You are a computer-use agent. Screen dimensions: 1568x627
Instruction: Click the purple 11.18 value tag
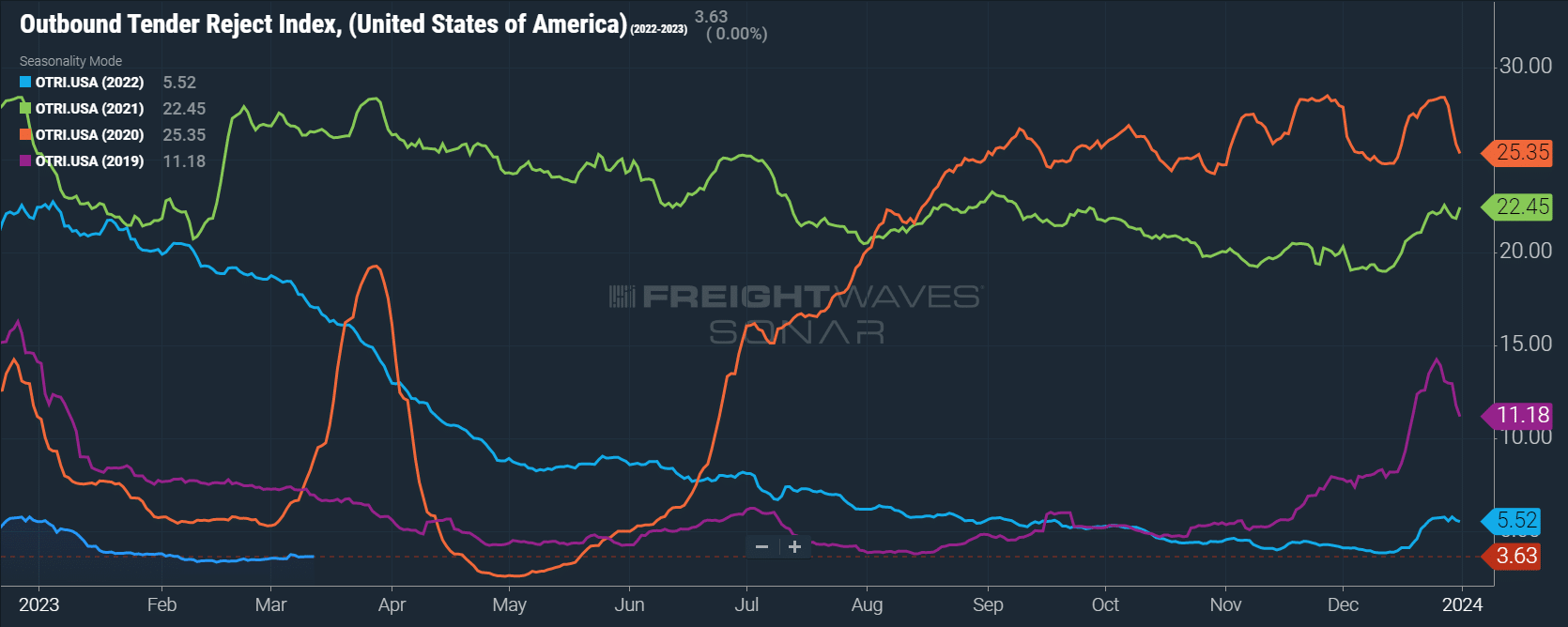point(1517,416)
